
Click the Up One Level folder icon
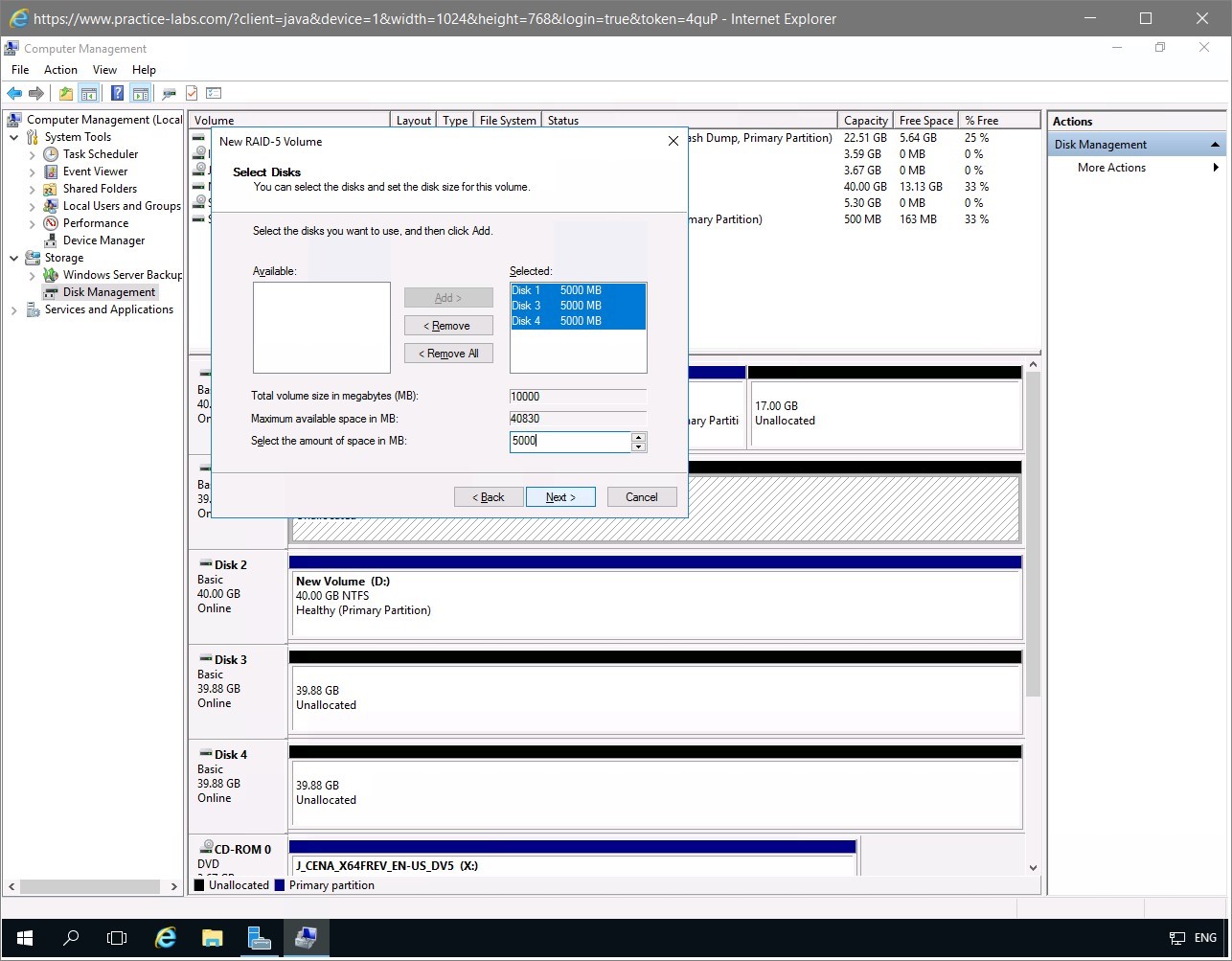click(x=65, y=93)
